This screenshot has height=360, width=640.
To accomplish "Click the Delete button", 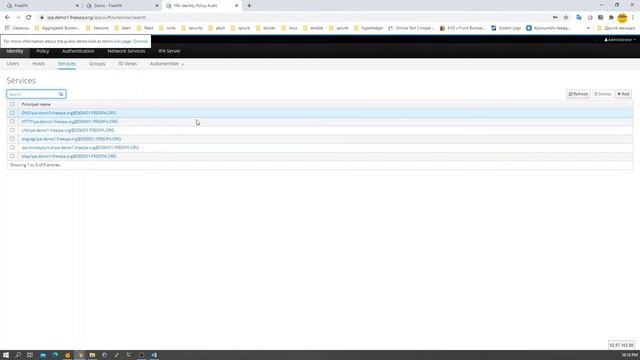I will tap(603, 94).
